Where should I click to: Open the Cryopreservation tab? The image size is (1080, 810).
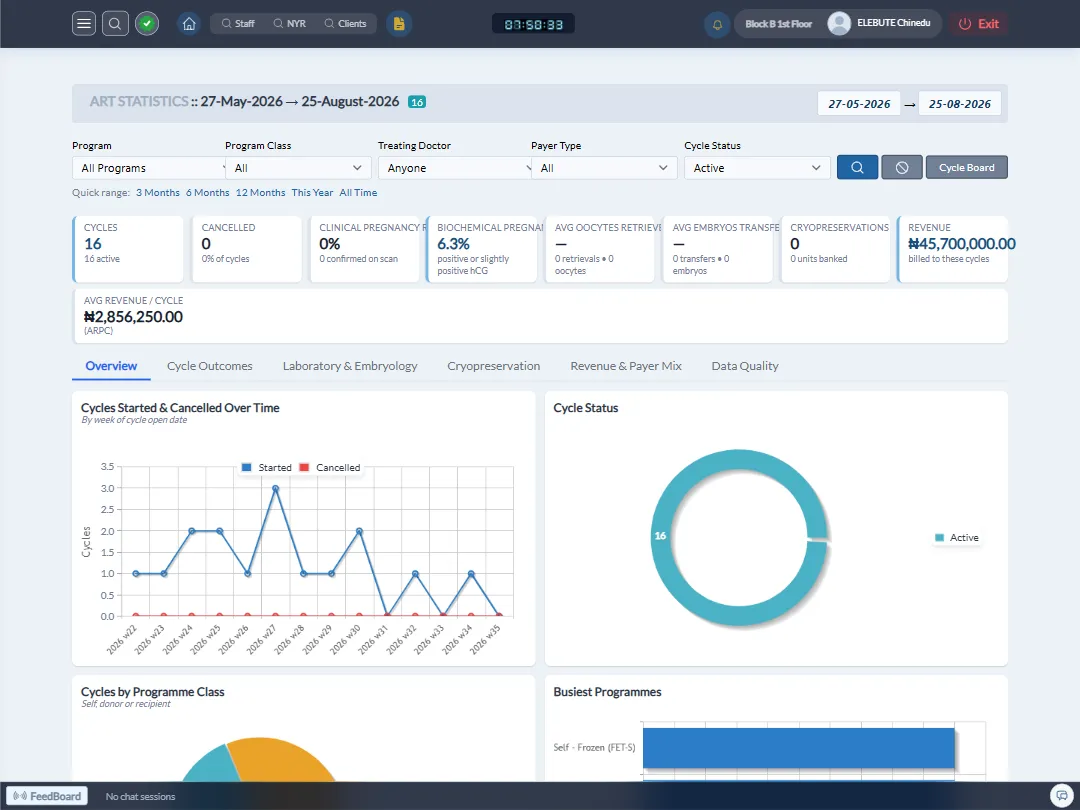(x=493, y=366)
